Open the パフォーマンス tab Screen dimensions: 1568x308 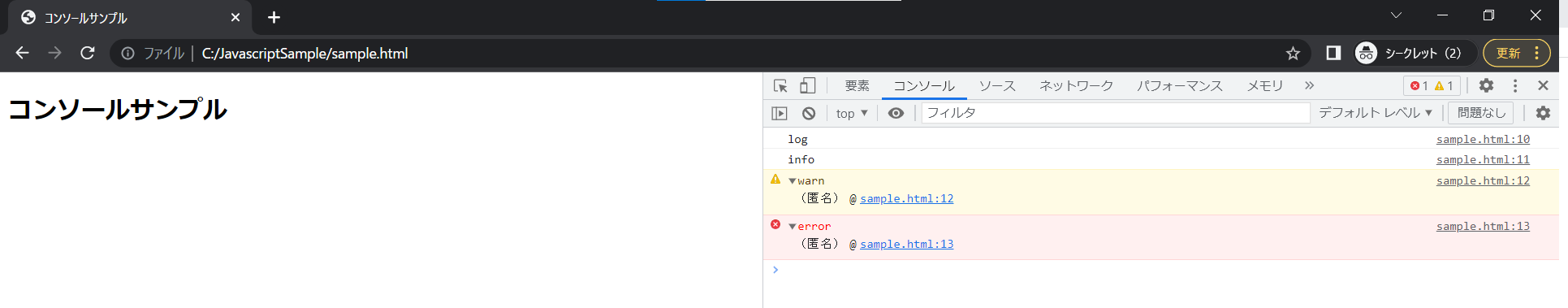click(1179, 85)
